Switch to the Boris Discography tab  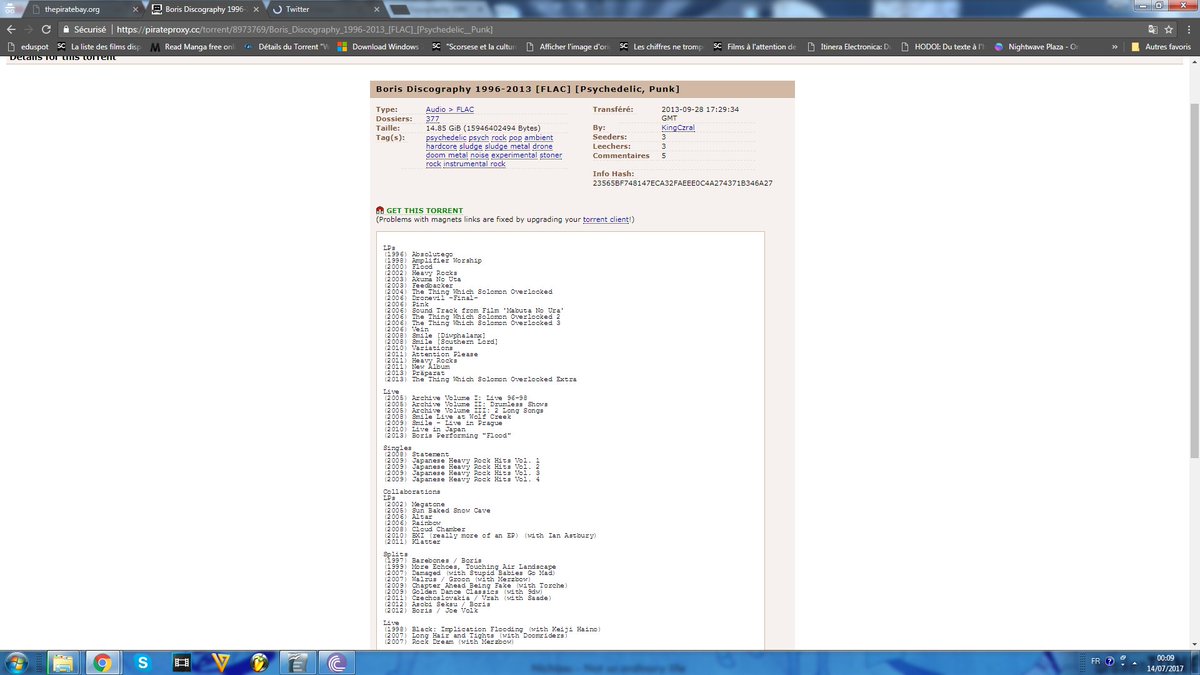click(209, 9)
